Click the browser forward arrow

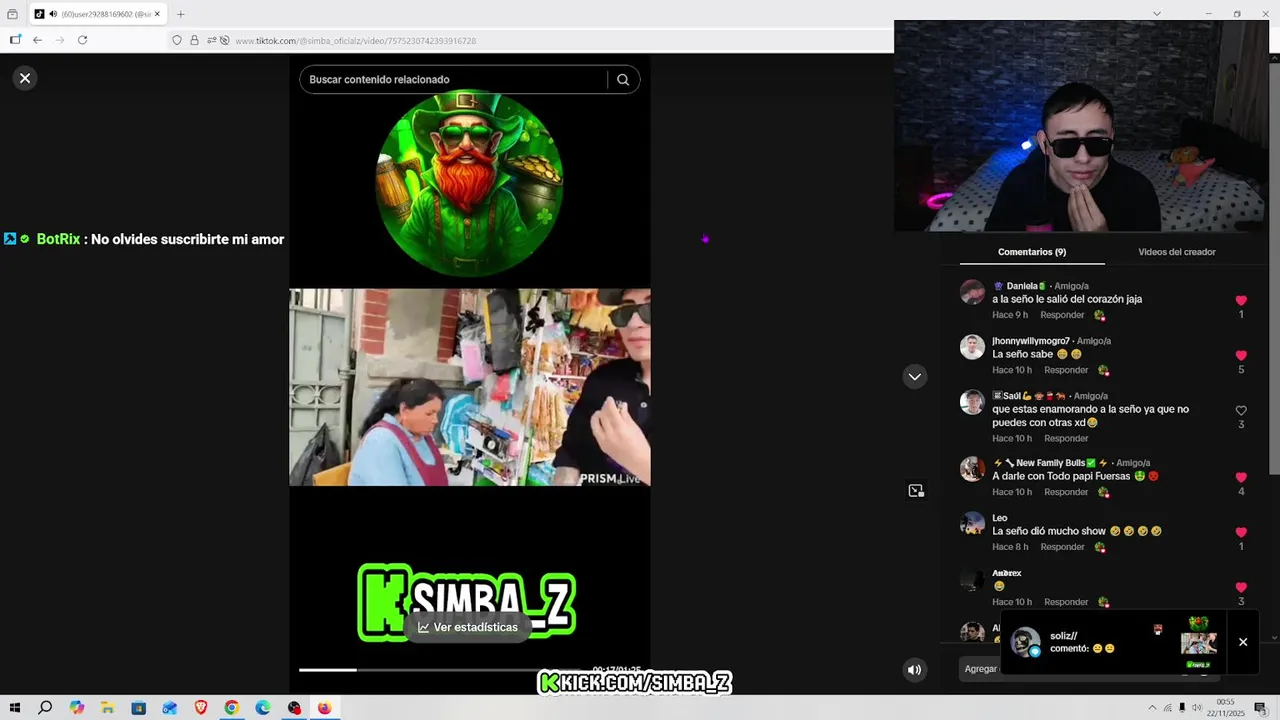tap(60, 40)
